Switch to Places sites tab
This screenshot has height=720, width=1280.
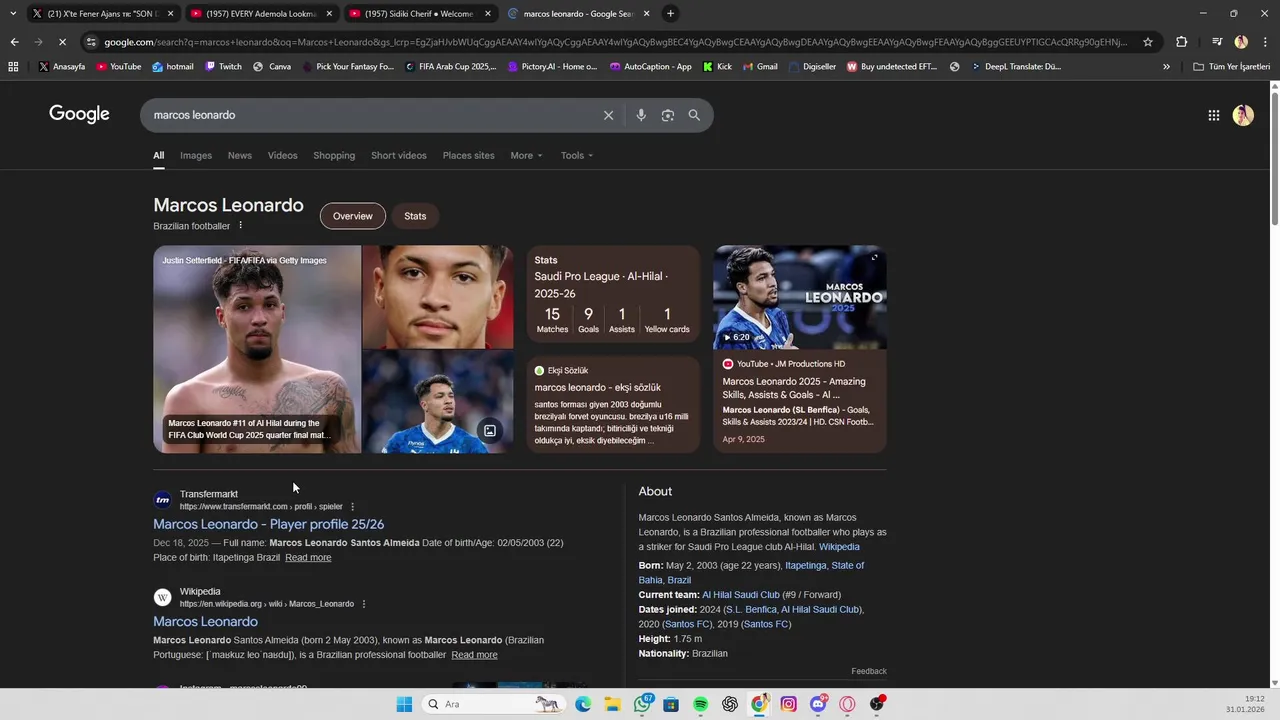469,156
